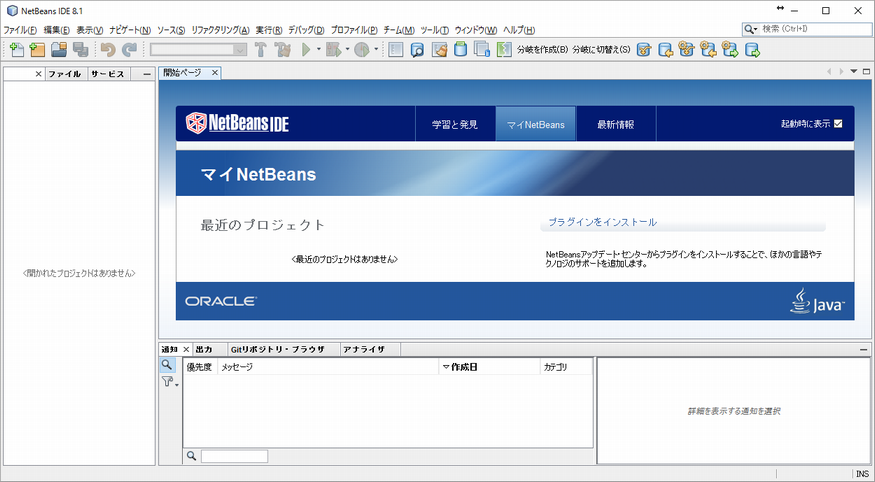875x482 pixels.
Task: Click the Redo arrow icon
Action: (129, 50)
